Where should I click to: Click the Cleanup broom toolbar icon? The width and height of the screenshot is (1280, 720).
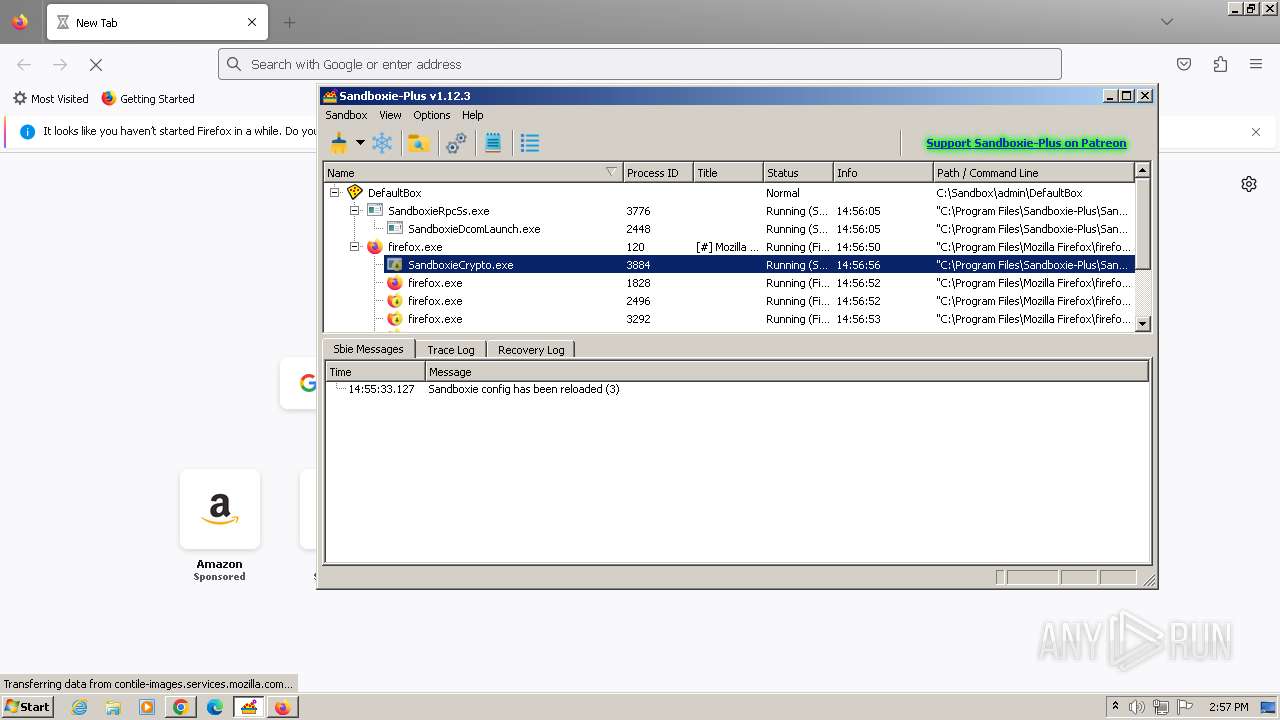pos(339,143)
